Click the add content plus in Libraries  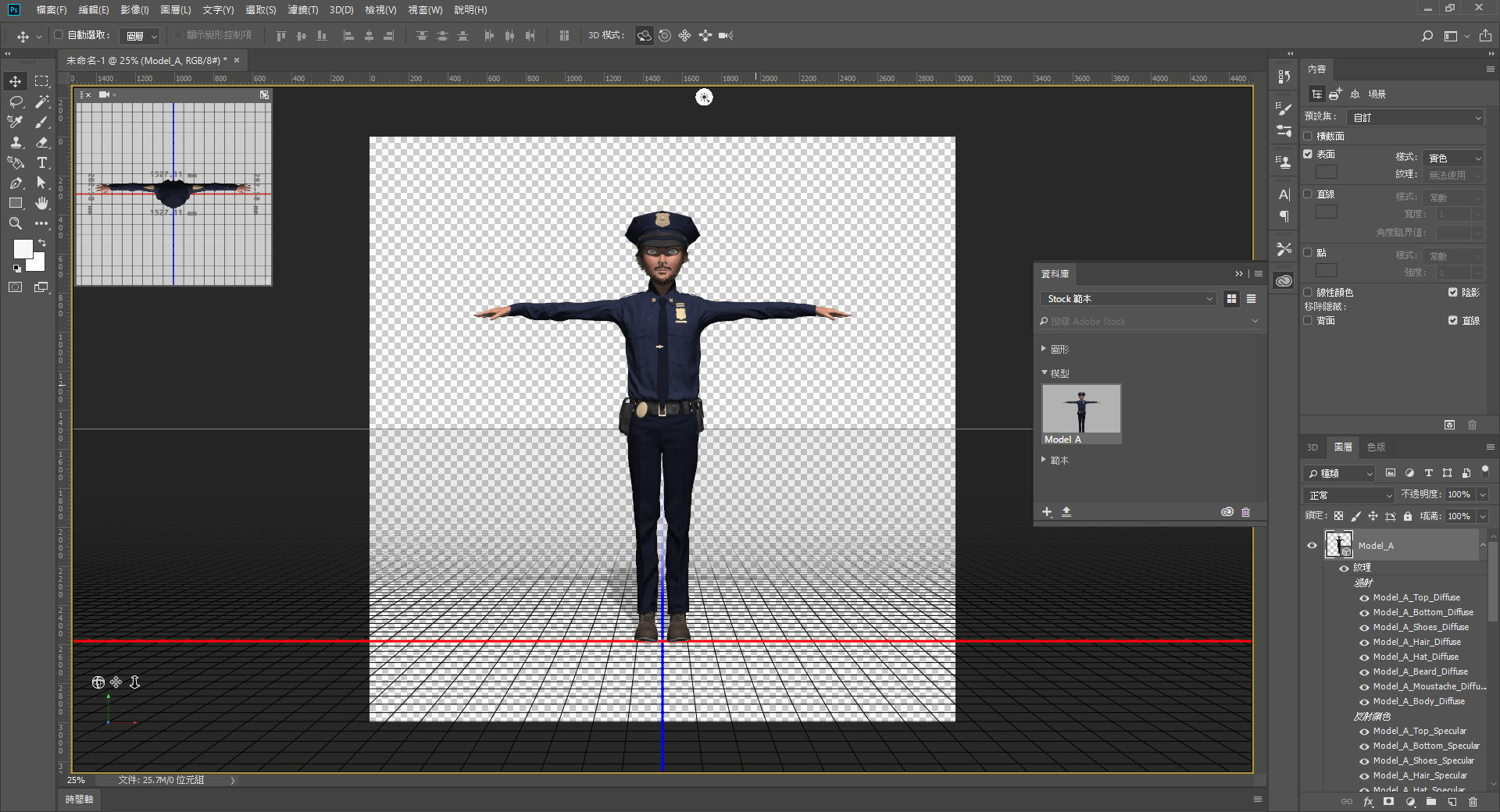1047,512
